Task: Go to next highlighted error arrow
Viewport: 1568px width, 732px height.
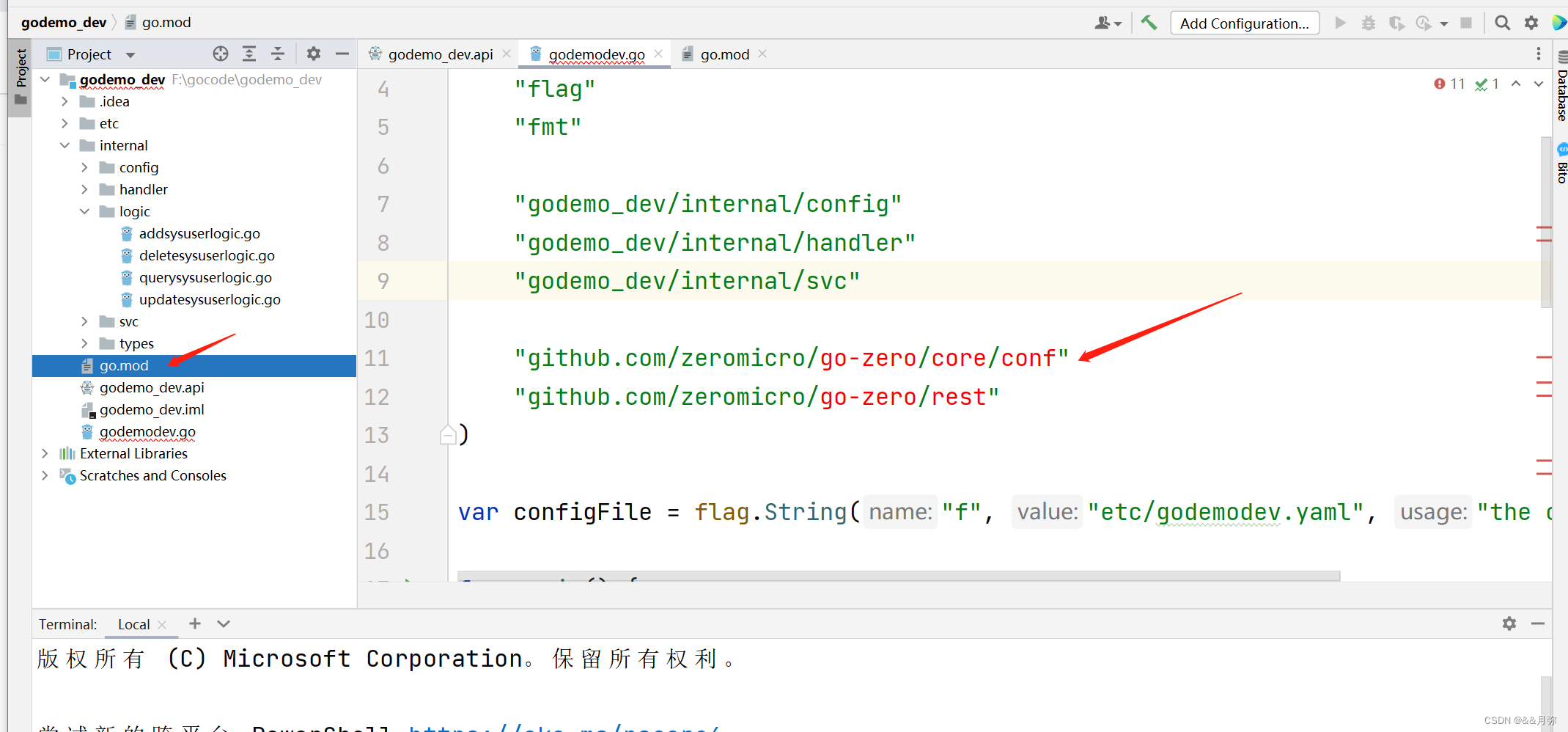Action: (1539, 84)
